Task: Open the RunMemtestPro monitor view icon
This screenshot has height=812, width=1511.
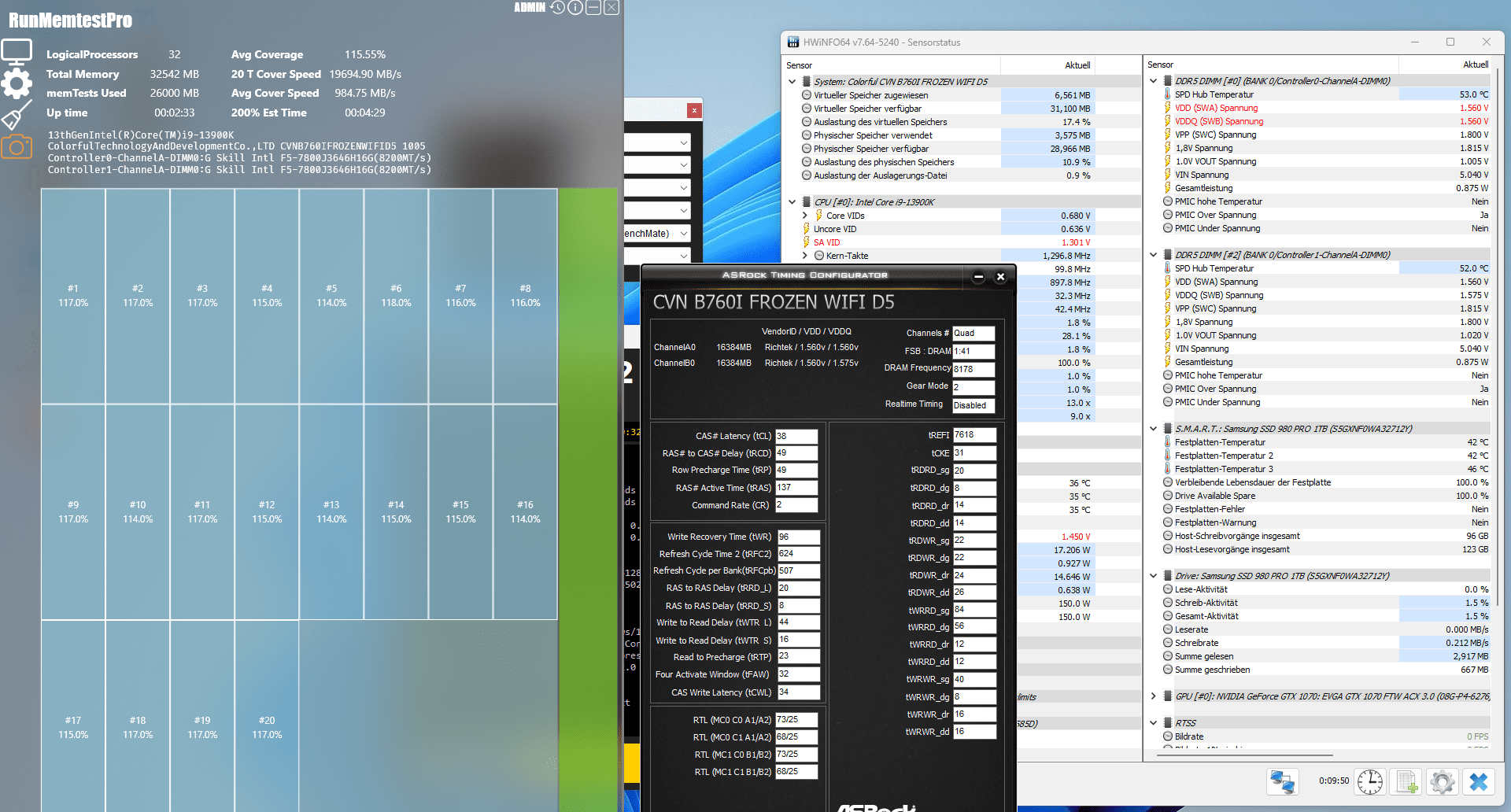Action: pos(17,52)
